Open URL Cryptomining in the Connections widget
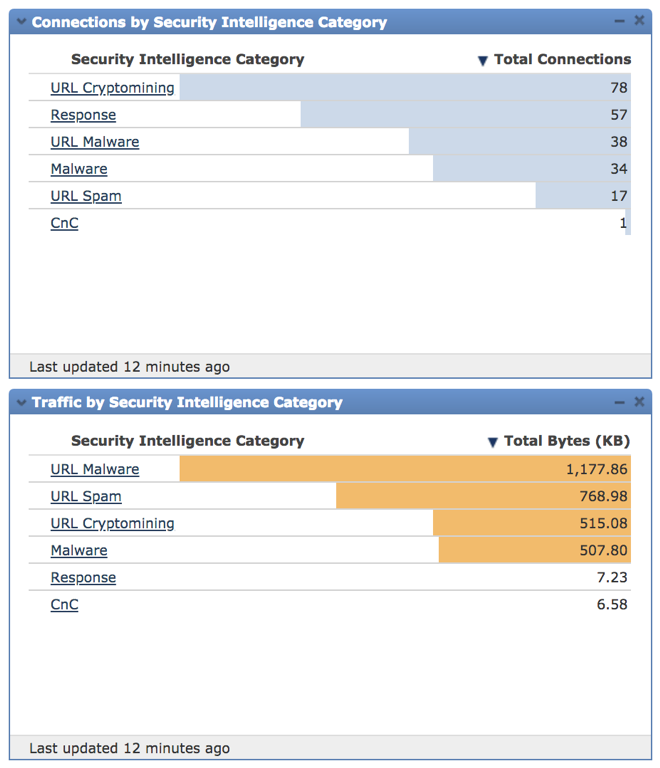Viewport: 660px width, 768px height. [x=112, y=88]
